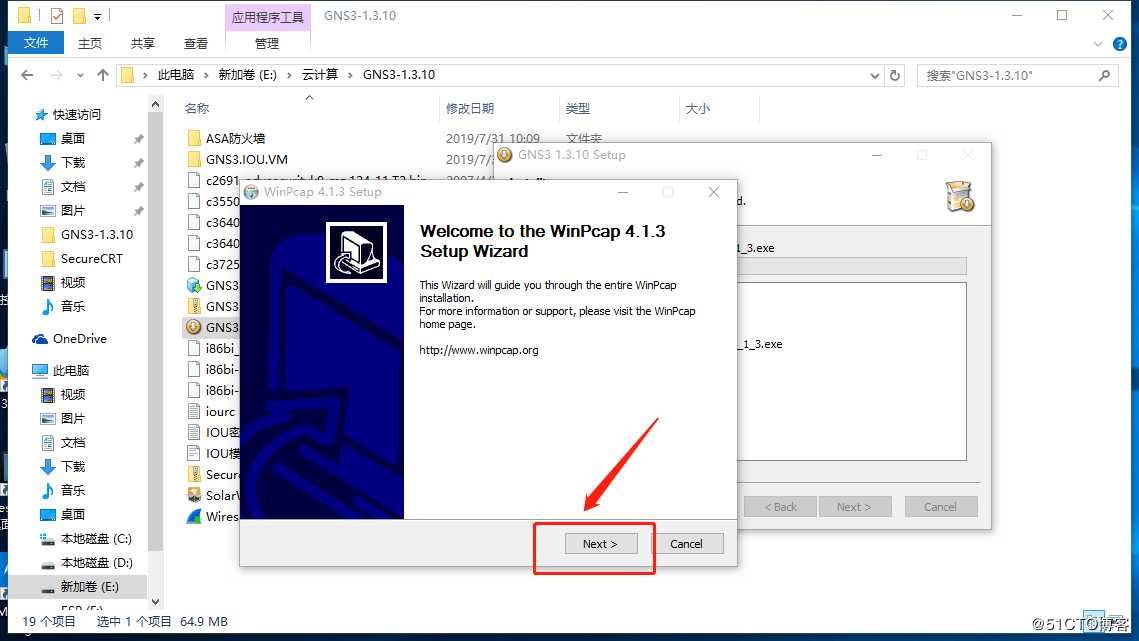Select the SolarWinds file icon

[x=194, y=495]
